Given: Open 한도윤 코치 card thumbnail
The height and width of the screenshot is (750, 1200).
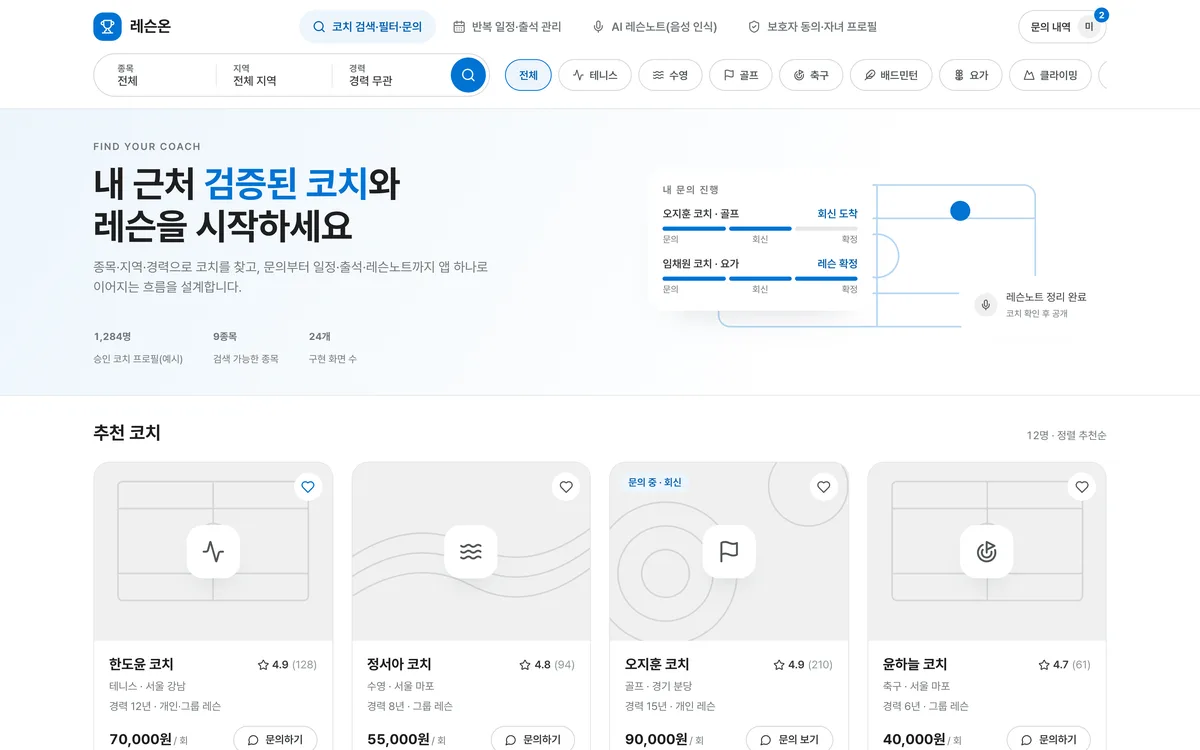Looking at the screenshot, I should click(x=213, y=551).
